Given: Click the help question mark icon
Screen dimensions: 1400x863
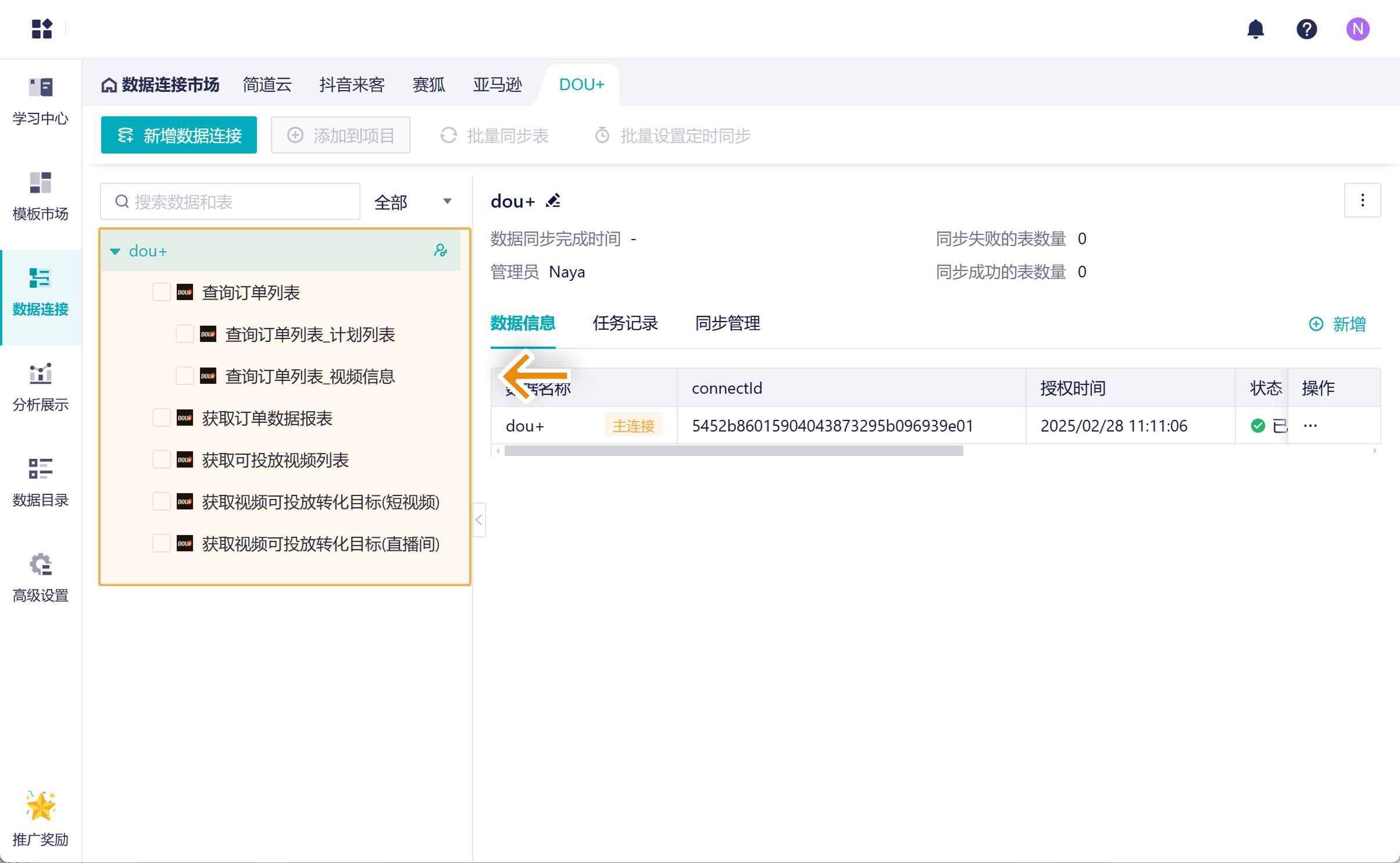Looking at the screenshot, I should coord(1306,28).
